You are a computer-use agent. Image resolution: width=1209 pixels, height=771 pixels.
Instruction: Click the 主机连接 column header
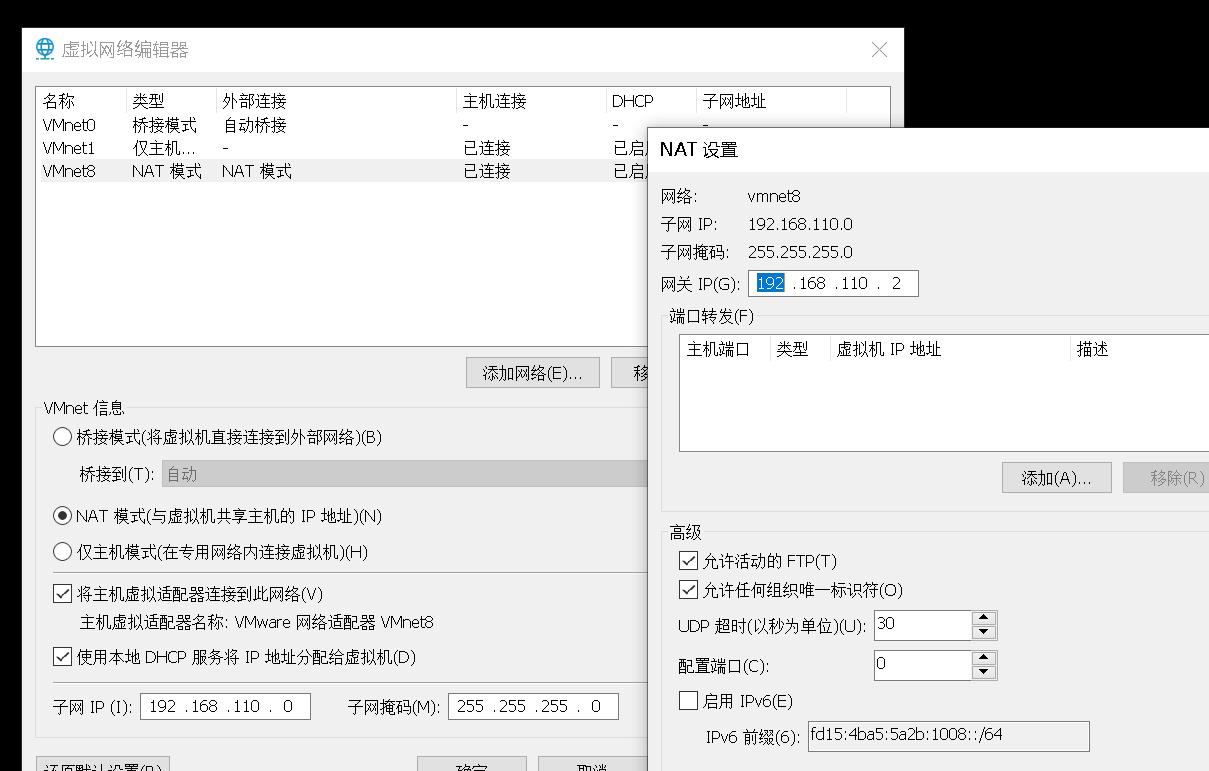click(x=531, y=101)
